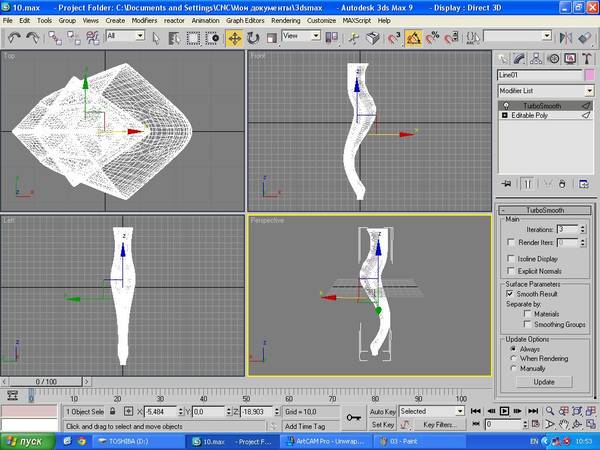Open the Rendering menu
600x450 pixels.
point(284,20)
